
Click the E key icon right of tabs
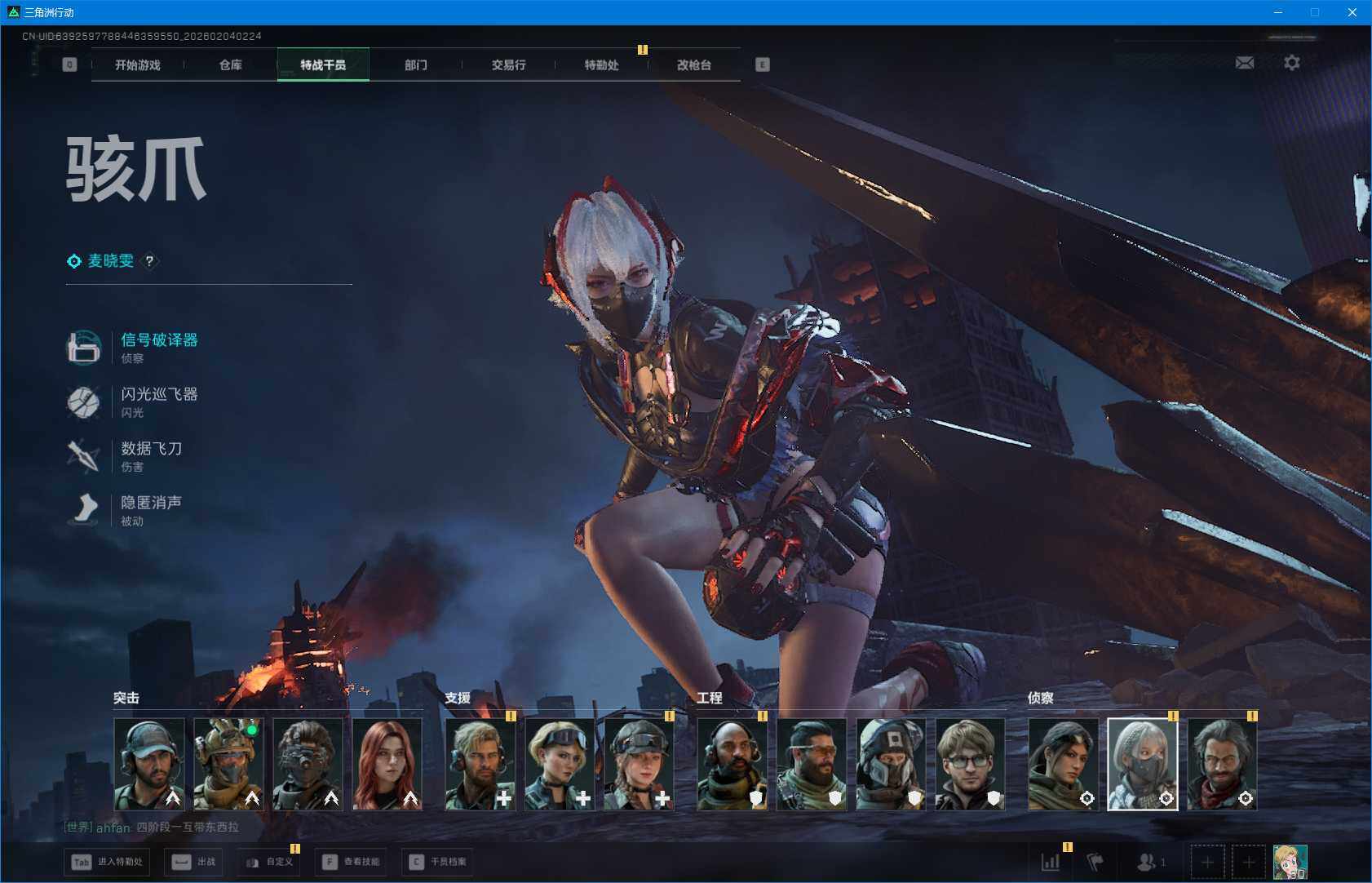pyautogui.click(x=763, y=64)
